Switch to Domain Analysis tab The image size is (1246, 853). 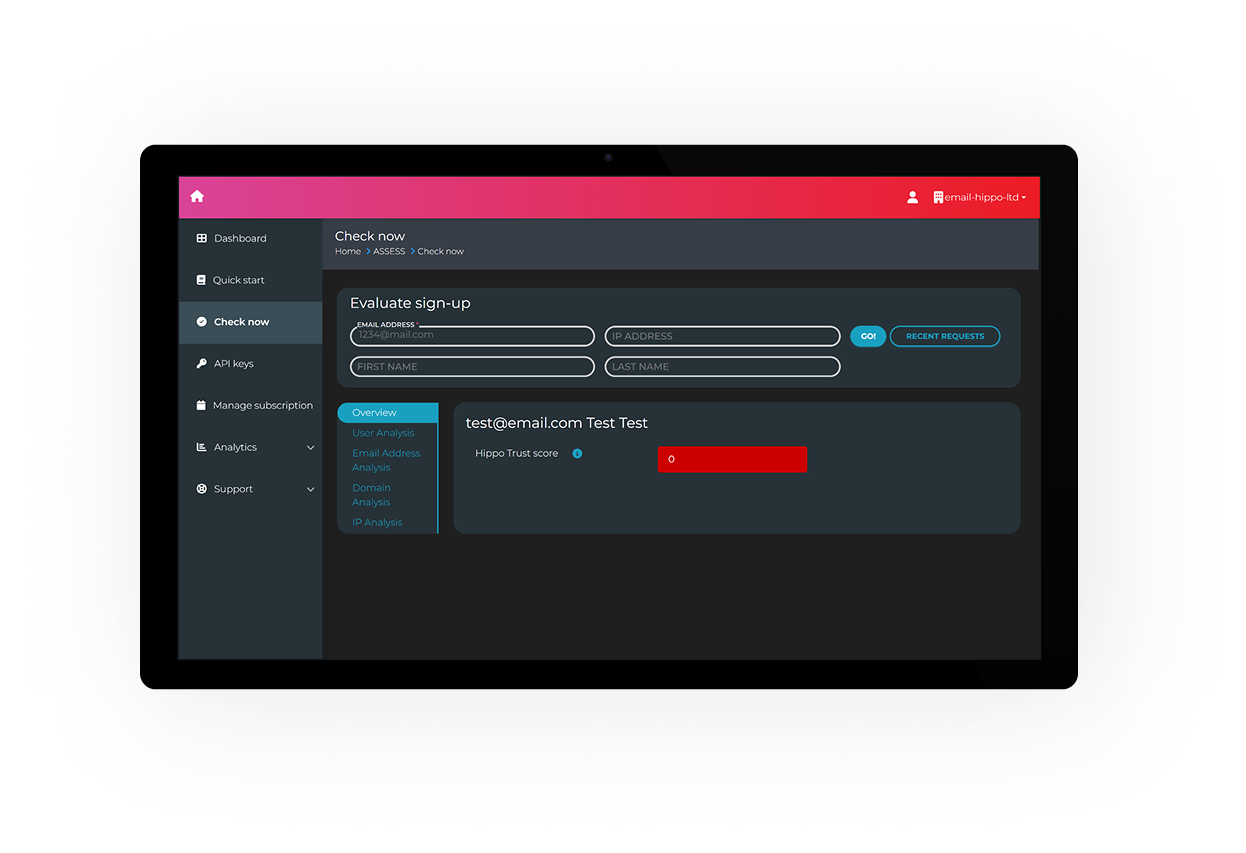(x=371, y=495)
